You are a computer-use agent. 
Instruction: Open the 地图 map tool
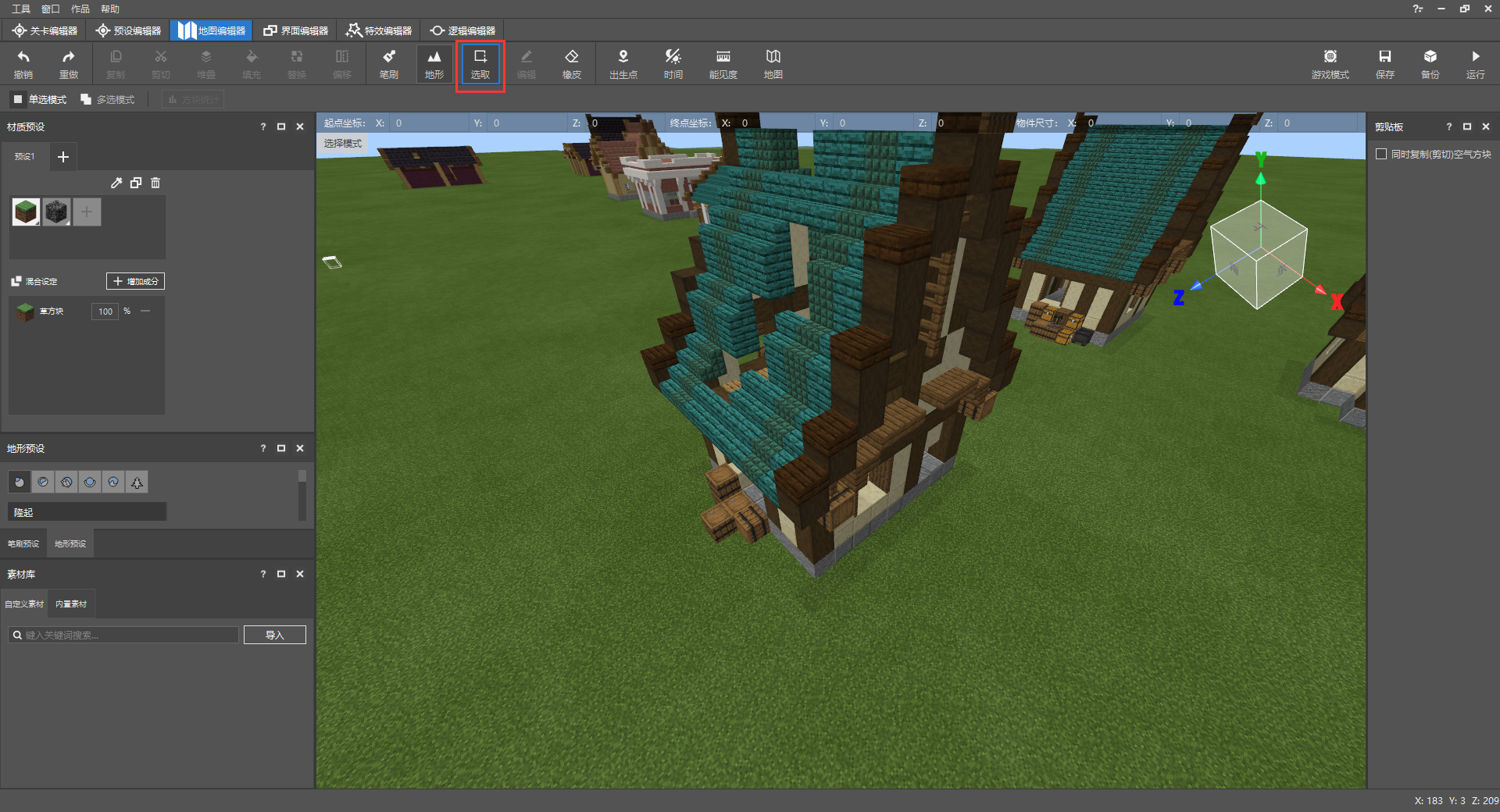[773, 63]
